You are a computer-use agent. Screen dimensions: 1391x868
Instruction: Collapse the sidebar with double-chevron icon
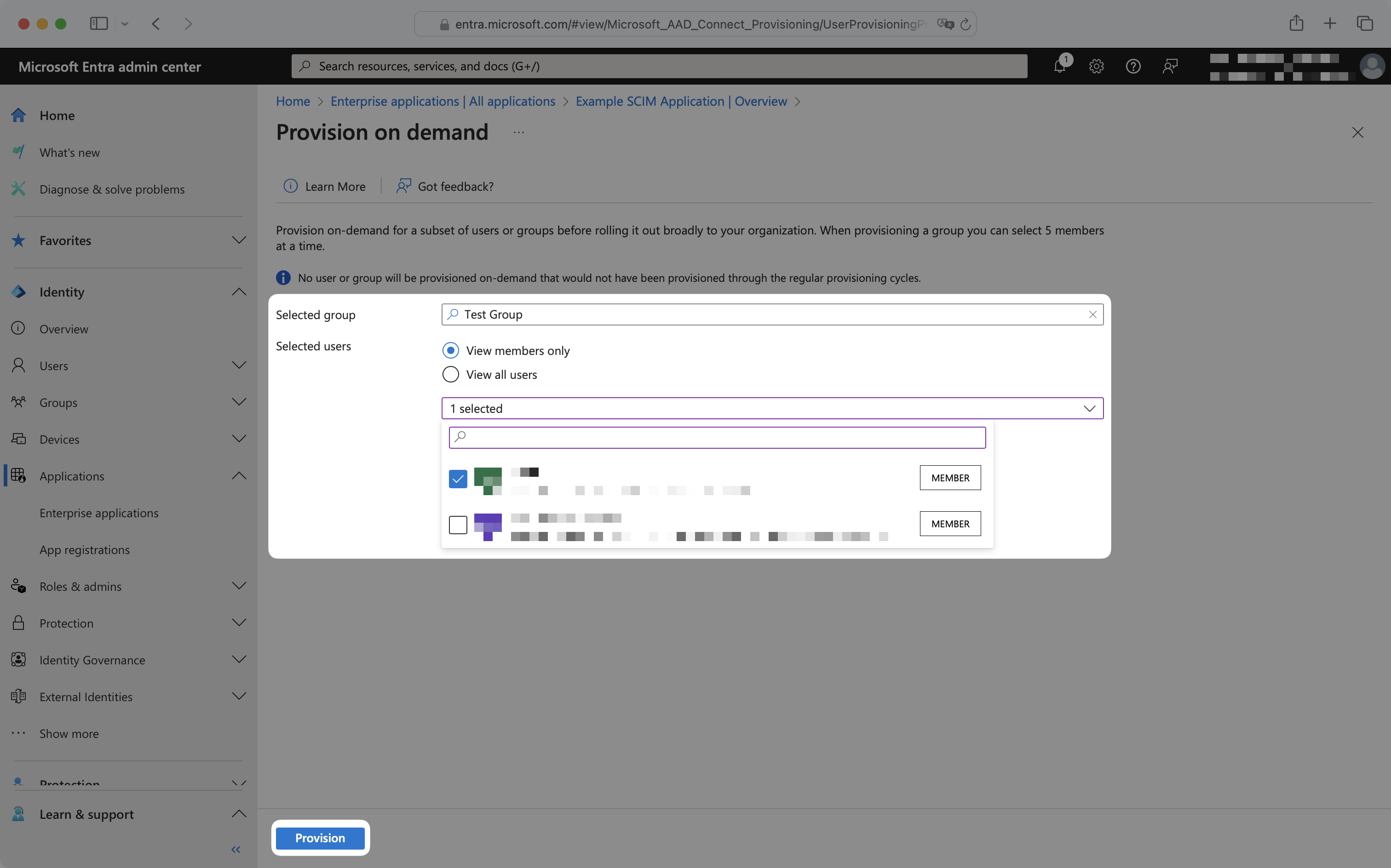236,849
